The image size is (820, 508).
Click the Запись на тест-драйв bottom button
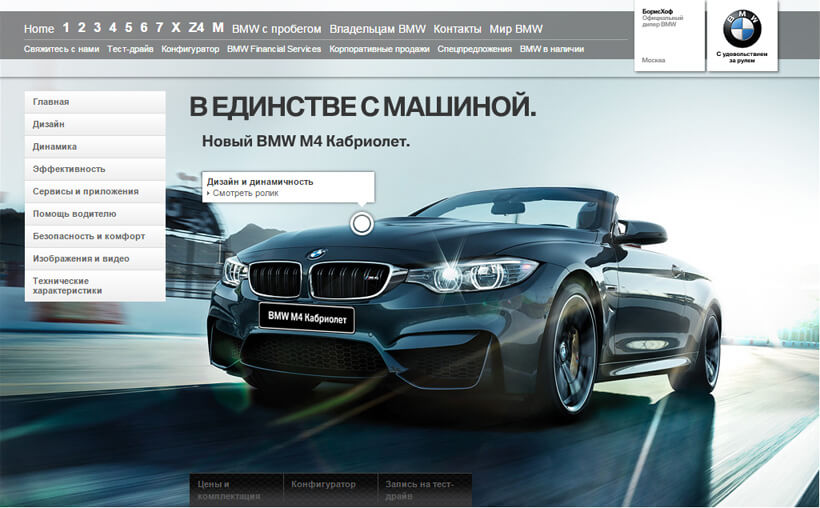(425, 490)
